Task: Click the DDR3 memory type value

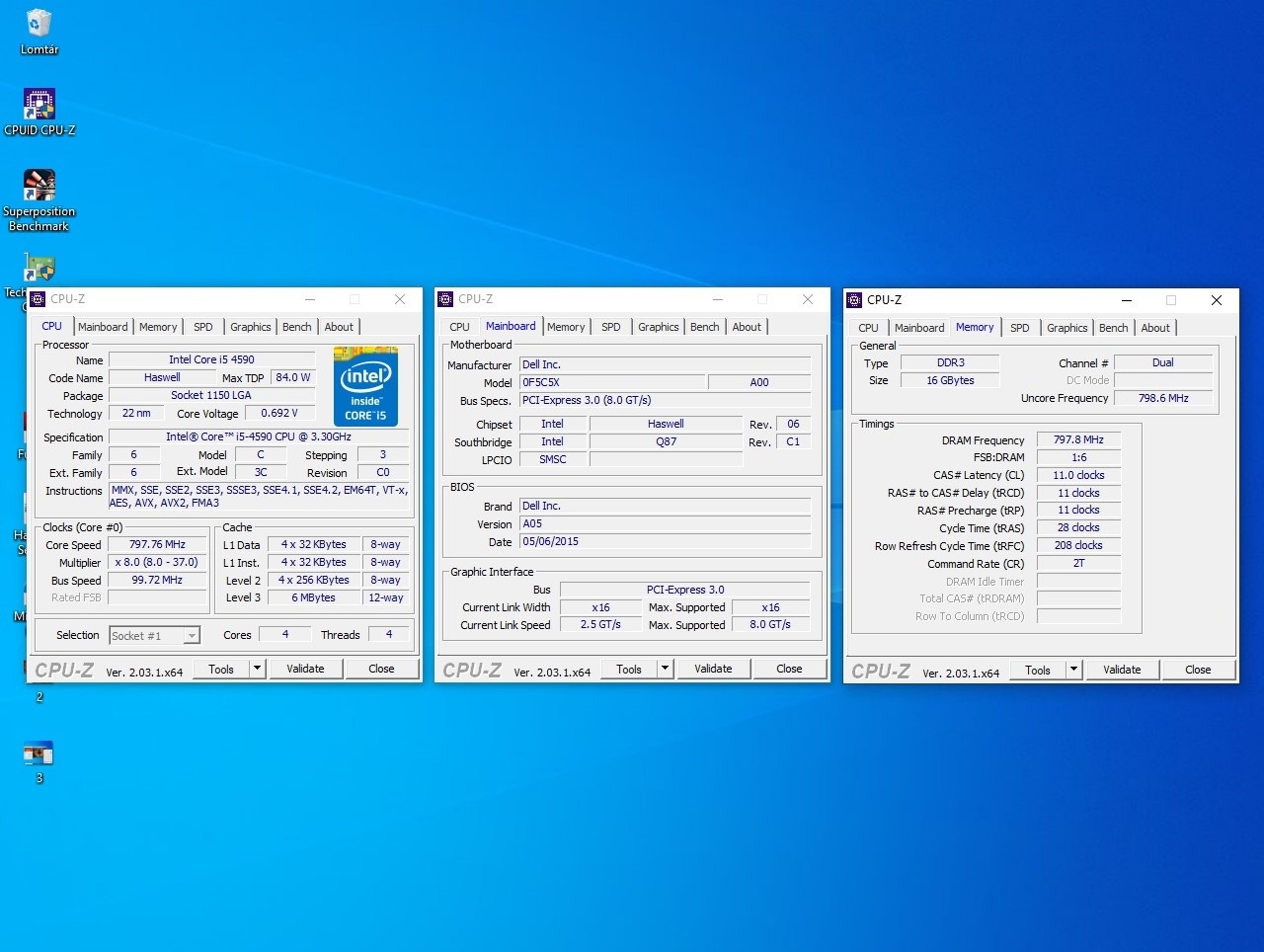Action: 950,362
